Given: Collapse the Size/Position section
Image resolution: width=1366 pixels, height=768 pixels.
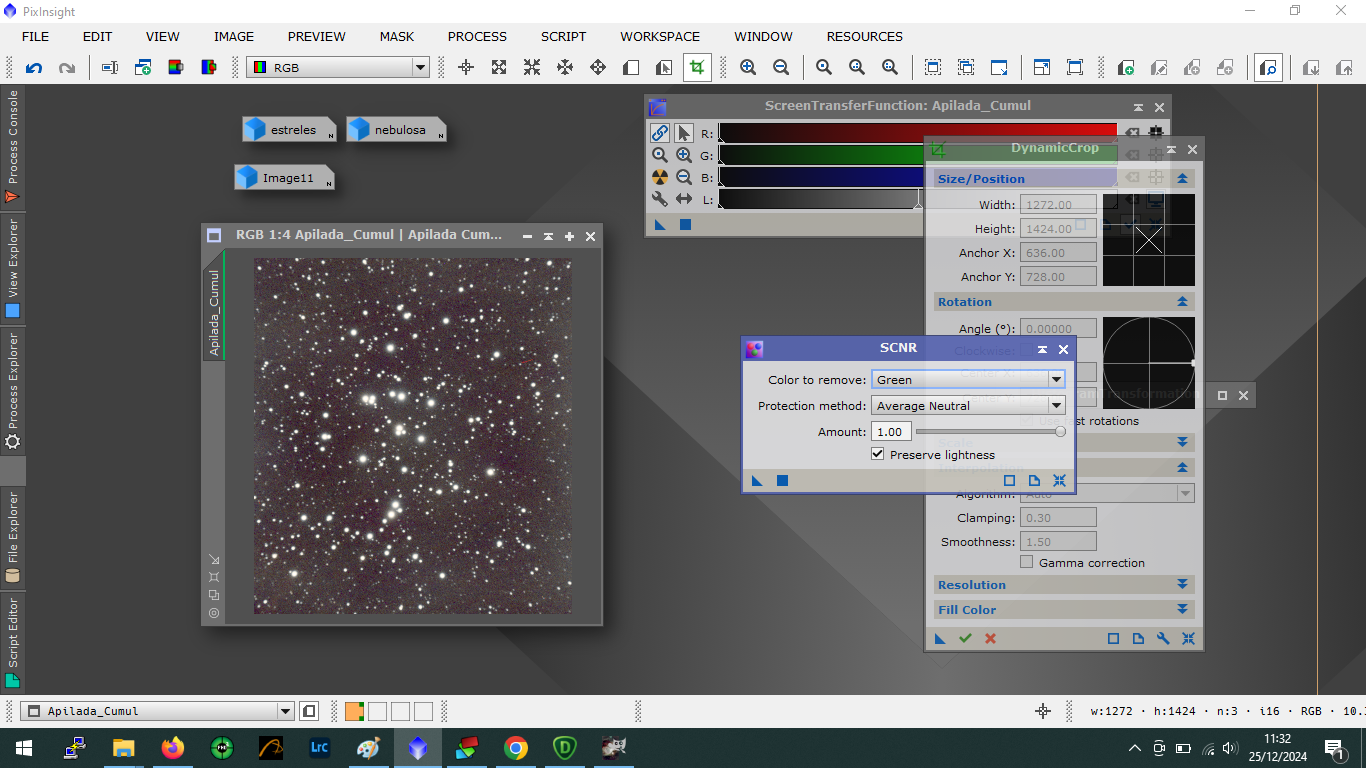Looking at the screenshot, I should 1182,179.
